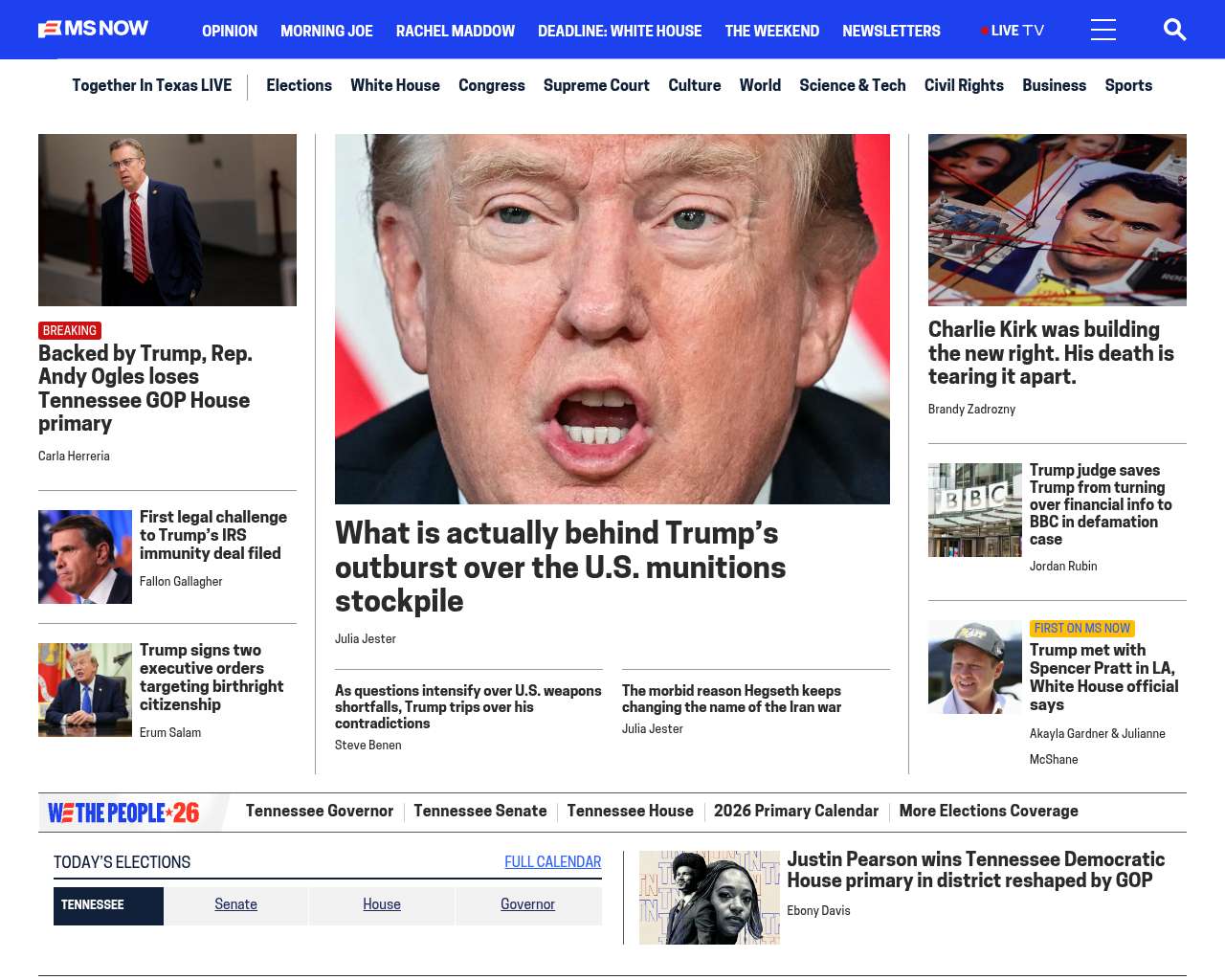1225x980 pixels.
Task: Read Trump met with Spencer Pratt story
Action: [1103, 678]
